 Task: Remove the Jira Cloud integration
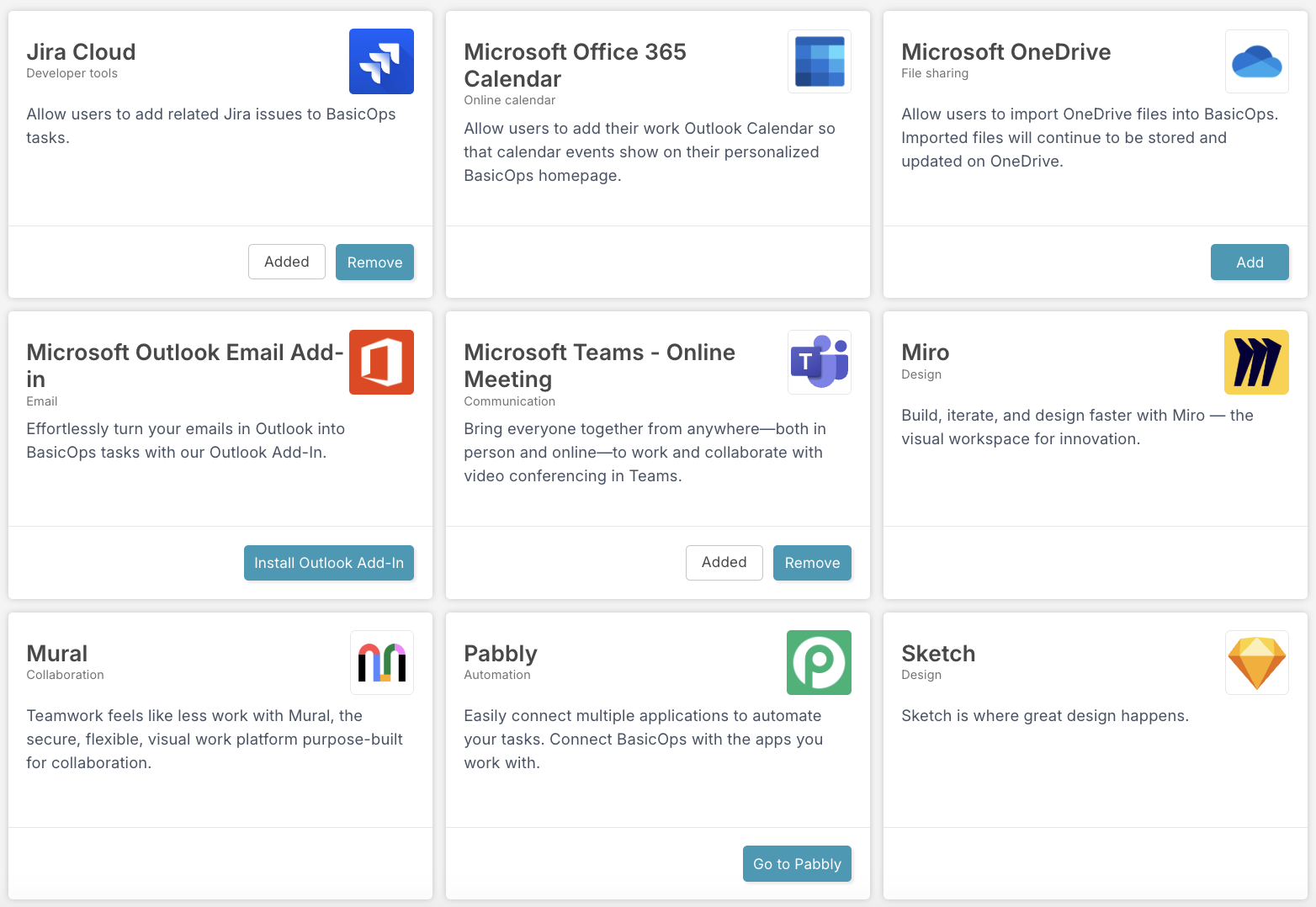pos(374,262)
